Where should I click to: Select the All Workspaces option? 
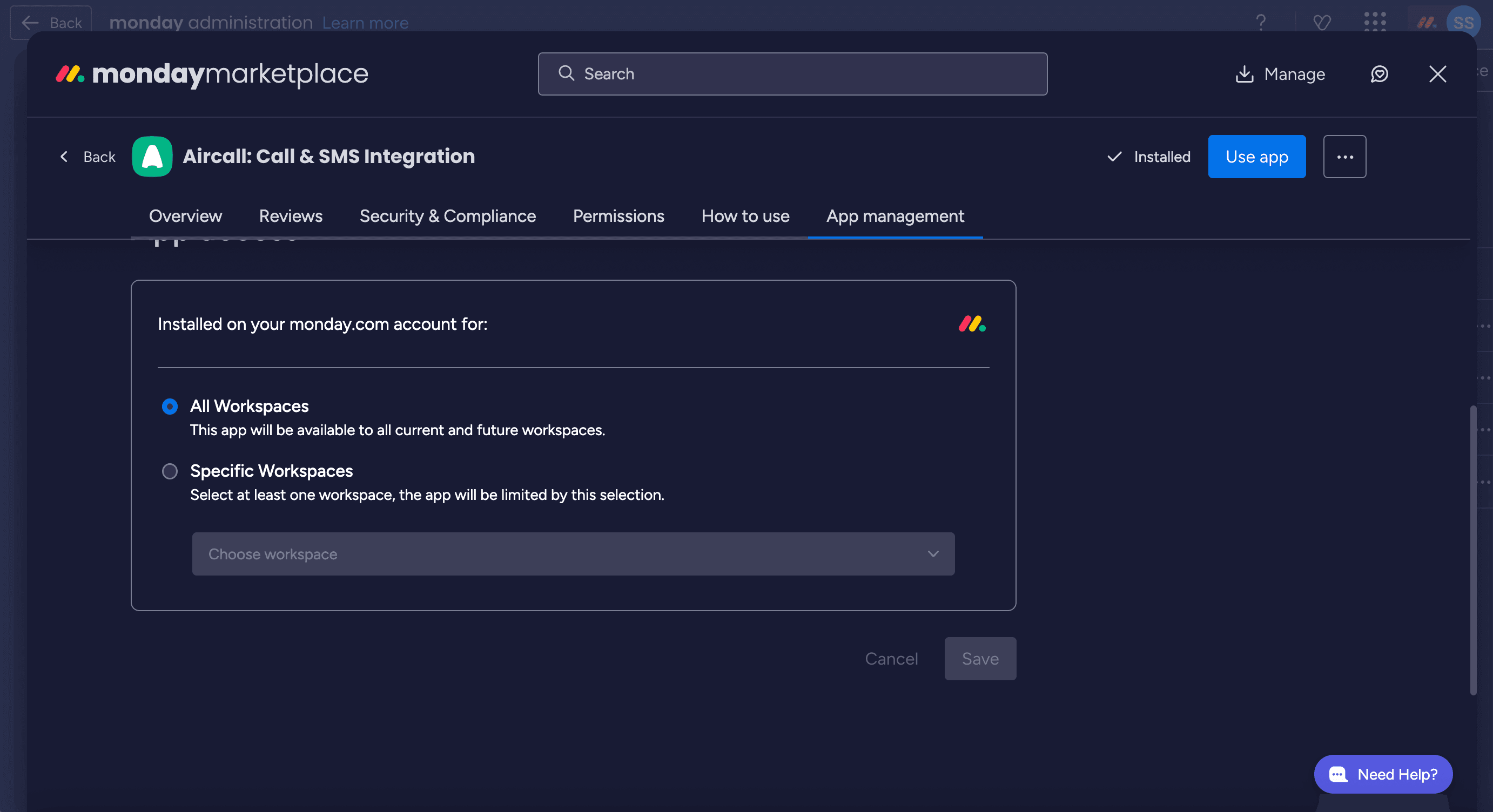click(x=170, y=406)
